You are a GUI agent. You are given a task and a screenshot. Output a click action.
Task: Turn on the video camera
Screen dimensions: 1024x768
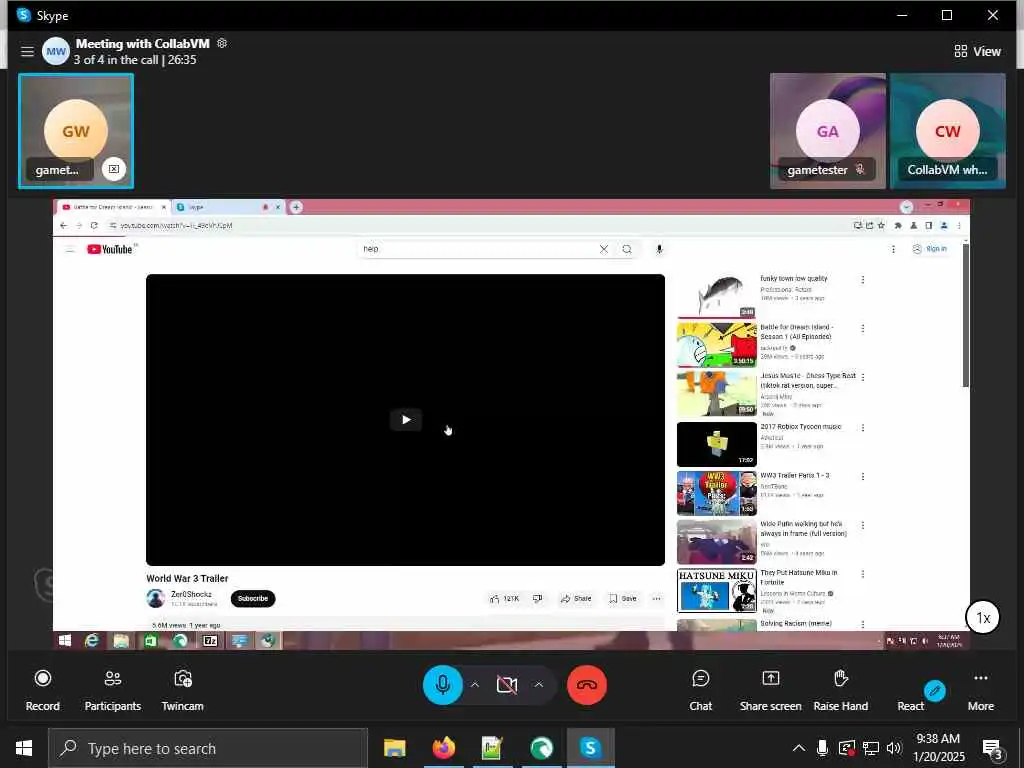pos(507,684)
